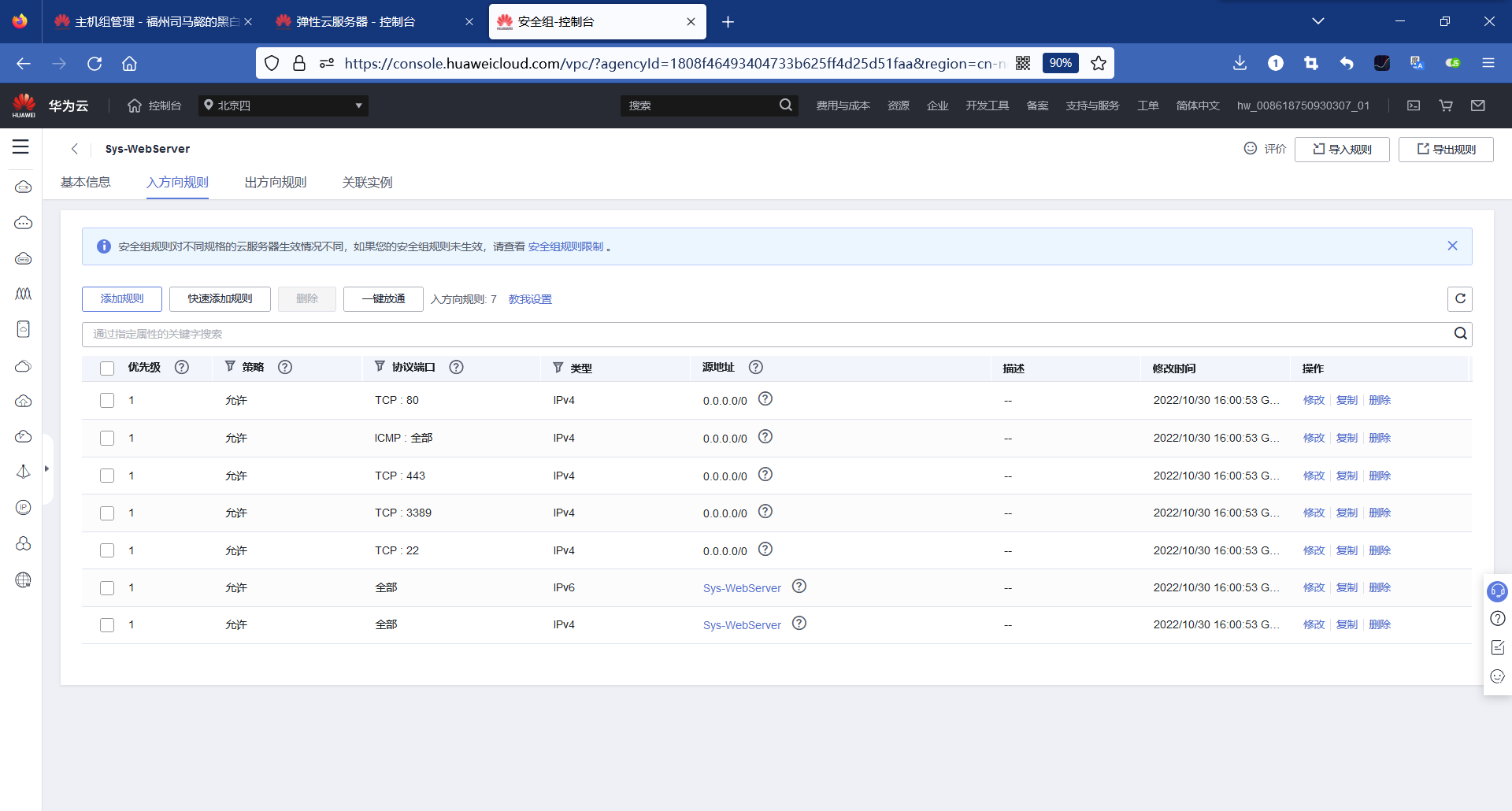This screenshot has width=1512, height=811.
Task: Refresh the inbound rules list
Action: click(x=1460, y=298)
